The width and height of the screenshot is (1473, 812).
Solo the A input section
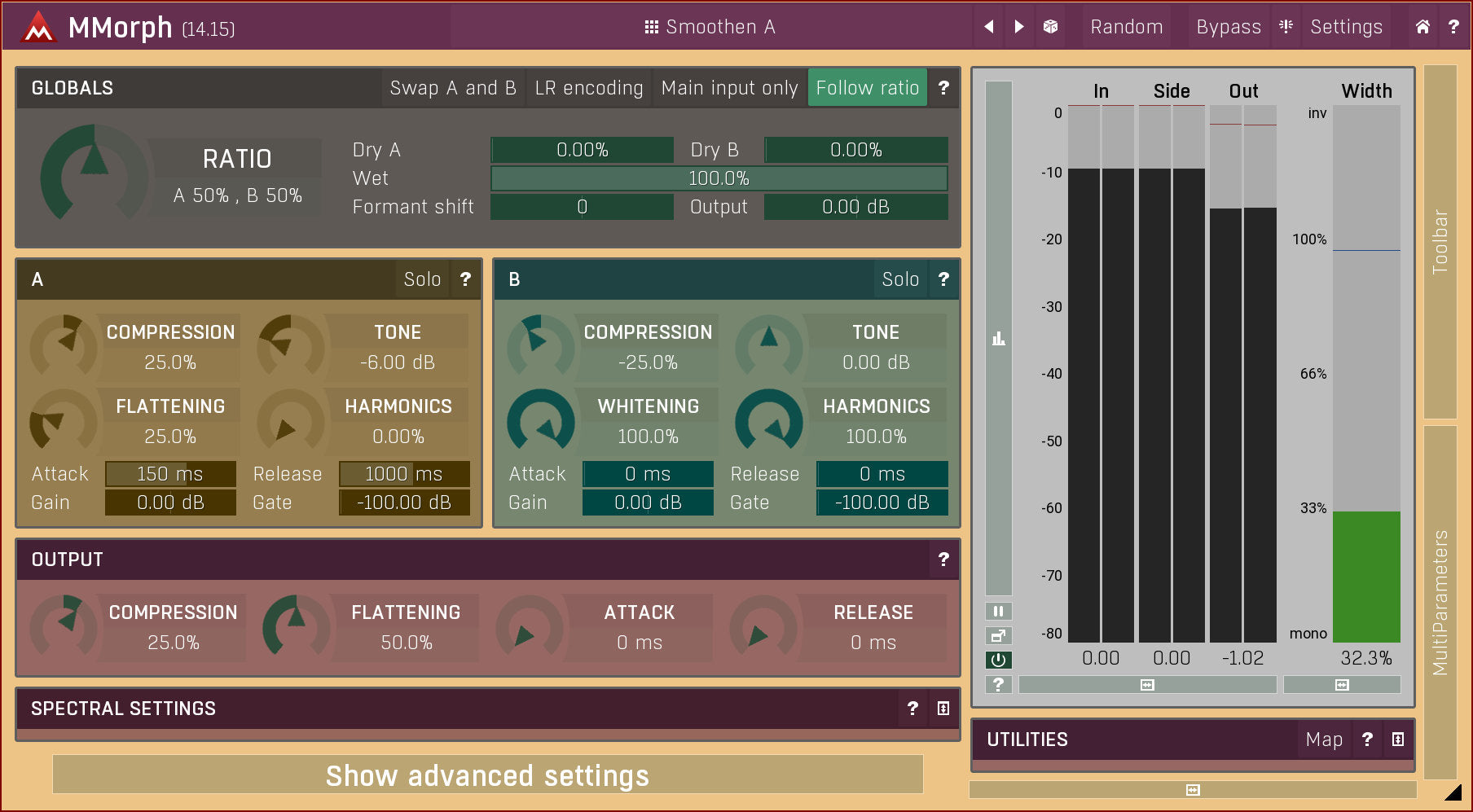click(422, 279)
